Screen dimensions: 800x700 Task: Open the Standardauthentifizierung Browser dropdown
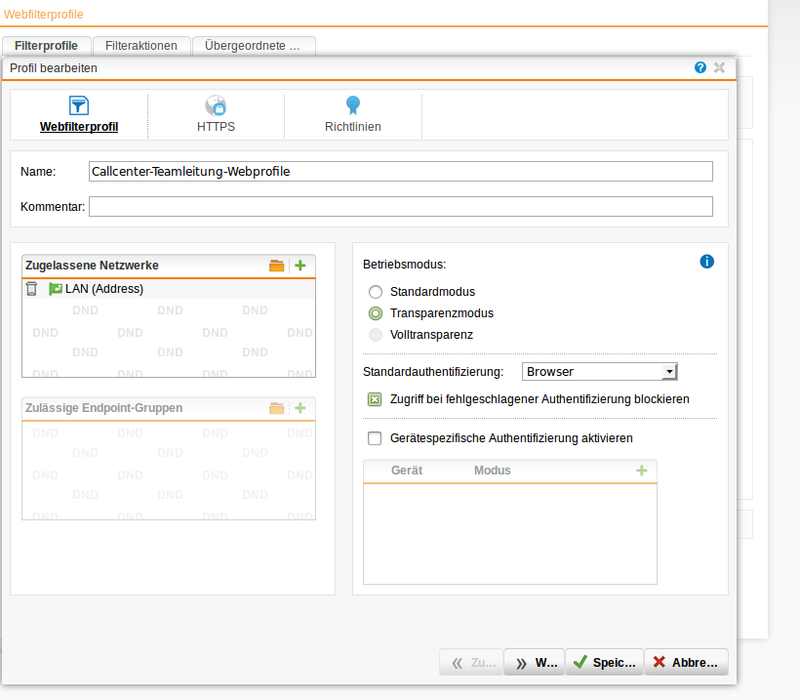tap(670, 370)
